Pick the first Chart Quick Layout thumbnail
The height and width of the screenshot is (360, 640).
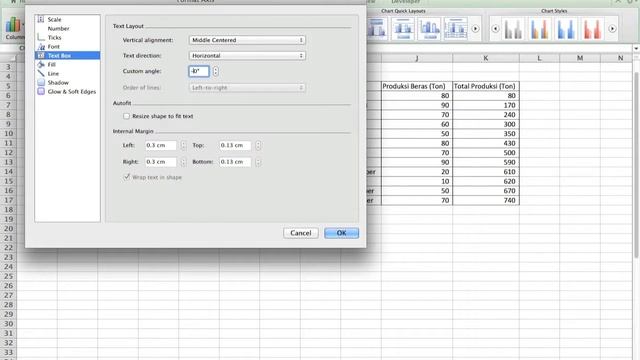(x=377, y=29)
